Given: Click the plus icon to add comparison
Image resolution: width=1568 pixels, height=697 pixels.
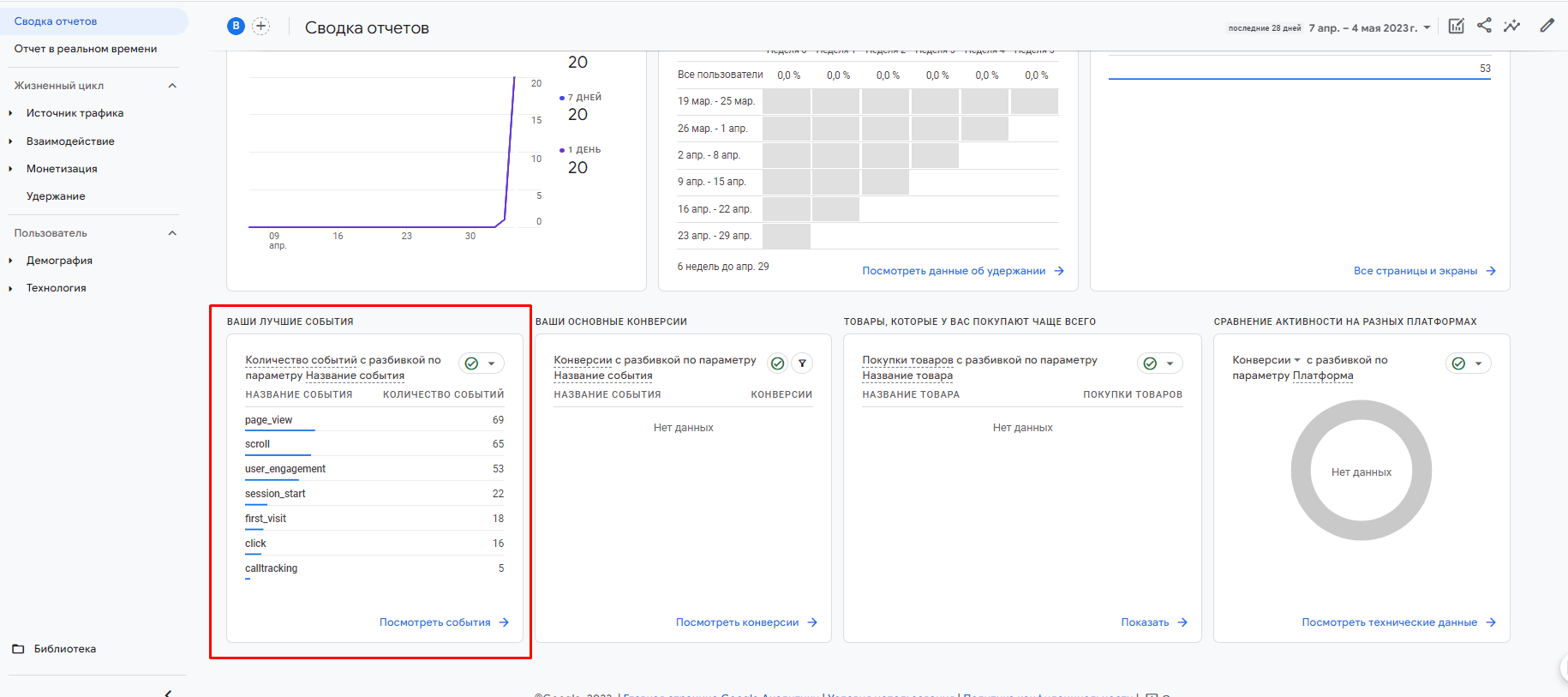Looking at the screenshot, I should click(261, 27).
